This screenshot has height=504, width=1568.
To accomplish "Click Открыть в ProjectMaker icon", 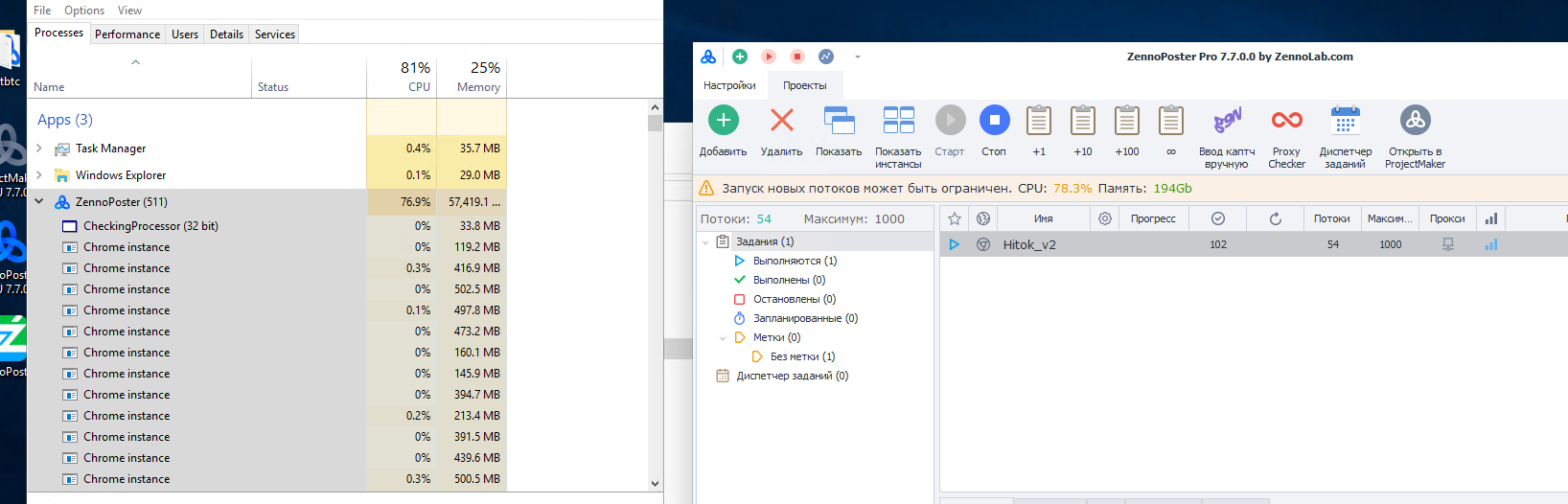I will pyautogui.click(x=1415, y=120).
